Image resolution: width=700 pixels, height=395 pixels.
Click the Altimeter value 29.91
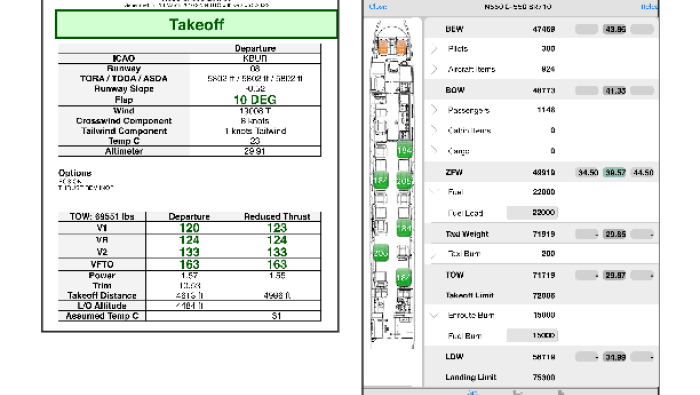pyautogui.click(x=255, y=151)
